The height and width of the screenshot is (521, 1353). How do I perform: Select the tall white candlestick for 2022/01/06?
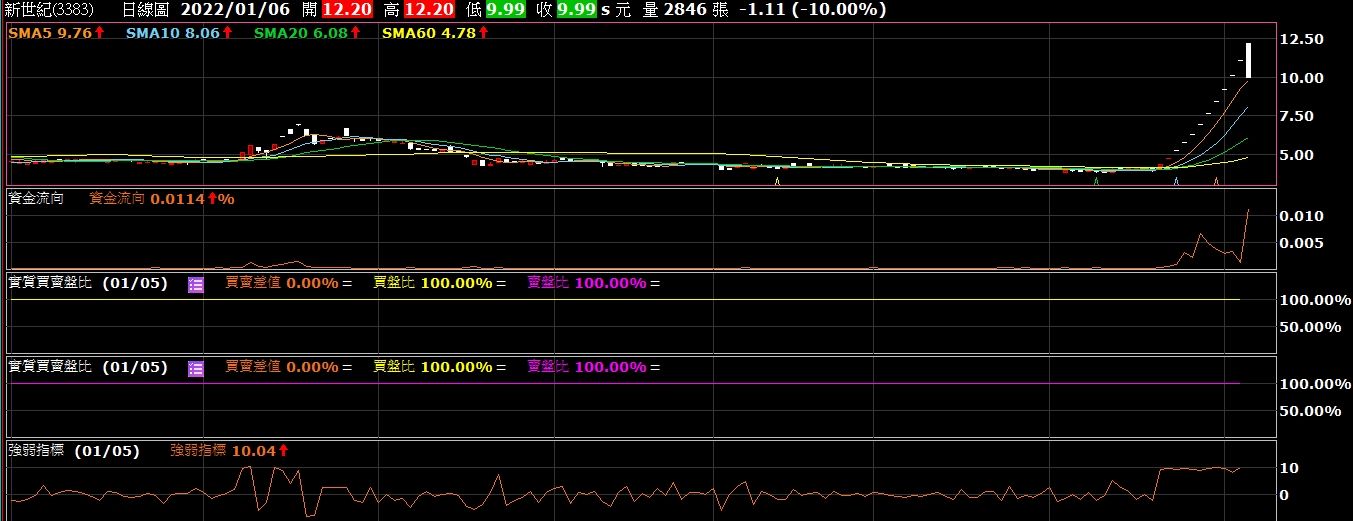[1249, 60]
